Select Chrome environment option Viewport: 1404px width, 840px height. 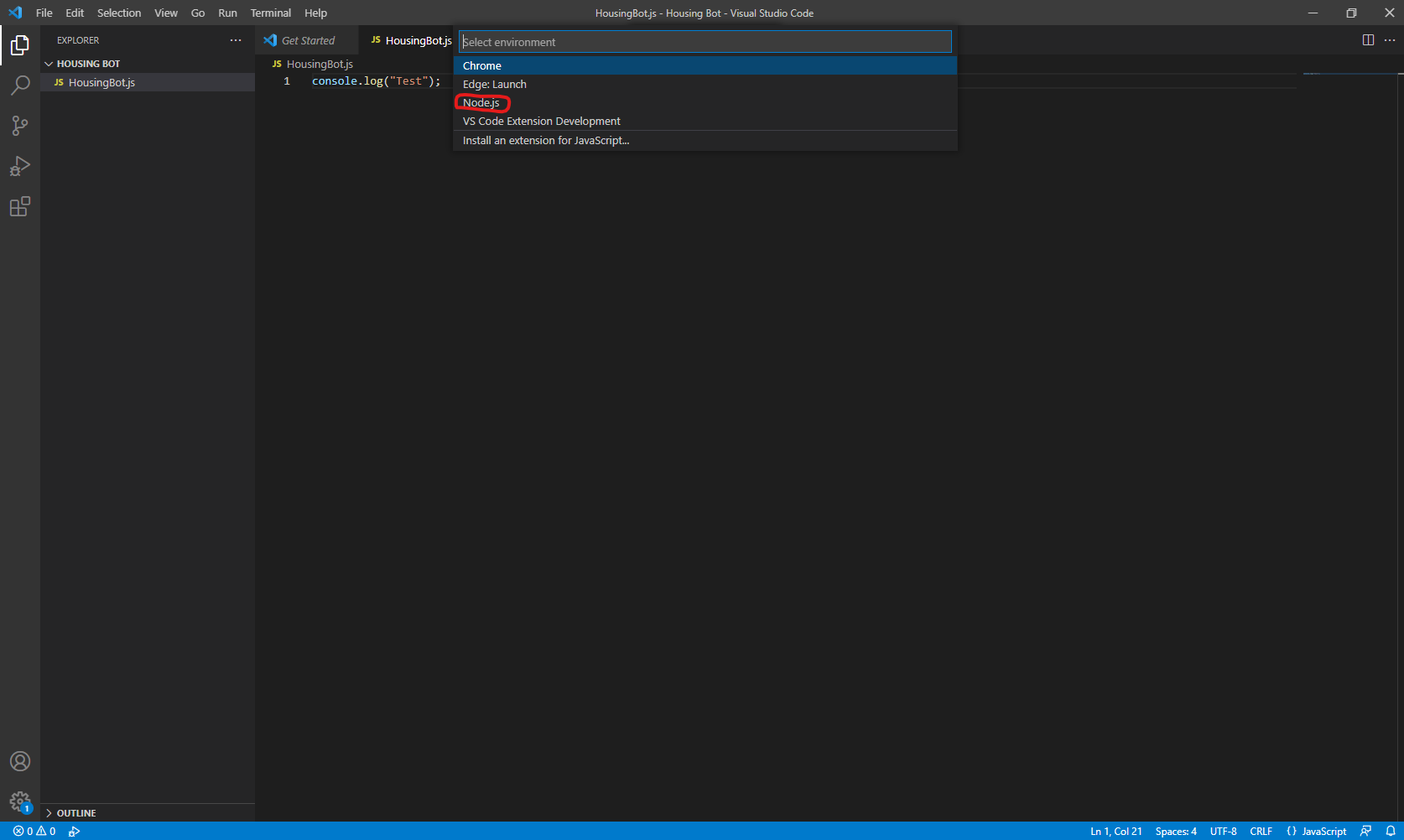click(482, 65)
